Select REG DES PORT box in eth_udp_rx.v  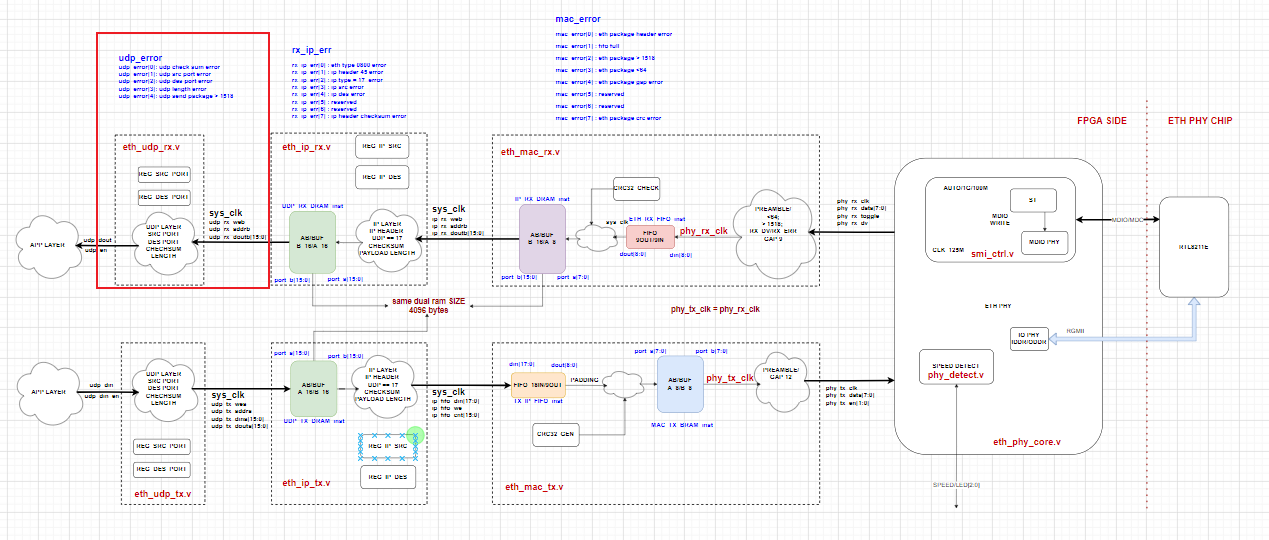(x=163, y=197)
